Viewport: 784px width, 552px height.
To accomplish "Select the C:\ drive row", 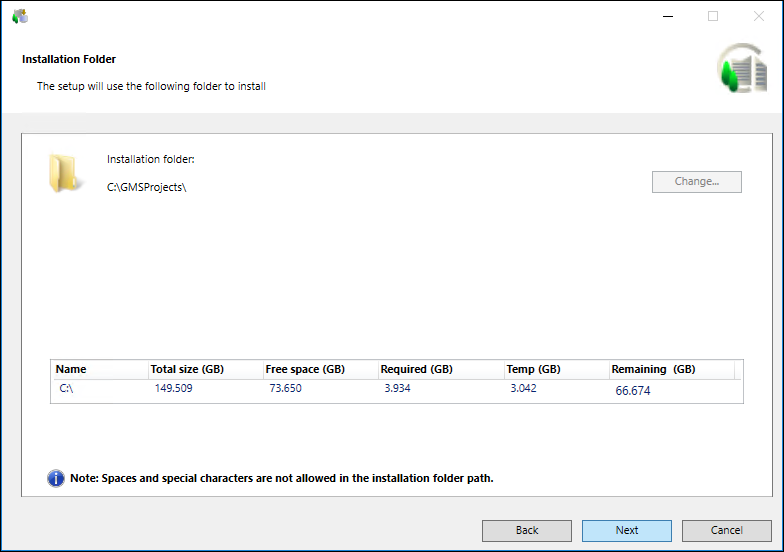I will pos(67,389).
